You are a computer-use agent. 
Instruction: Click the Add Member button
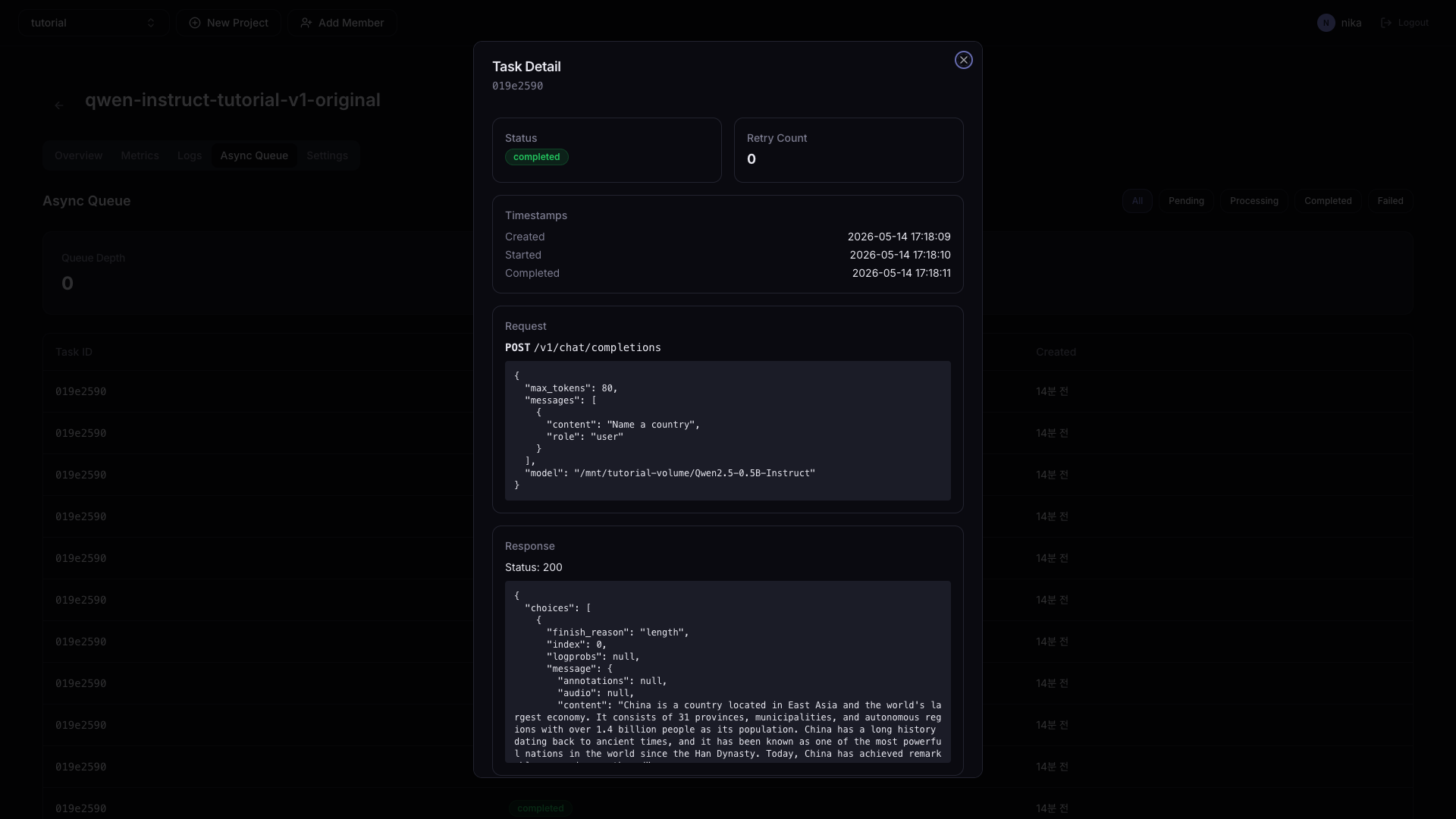click(341, 23)
